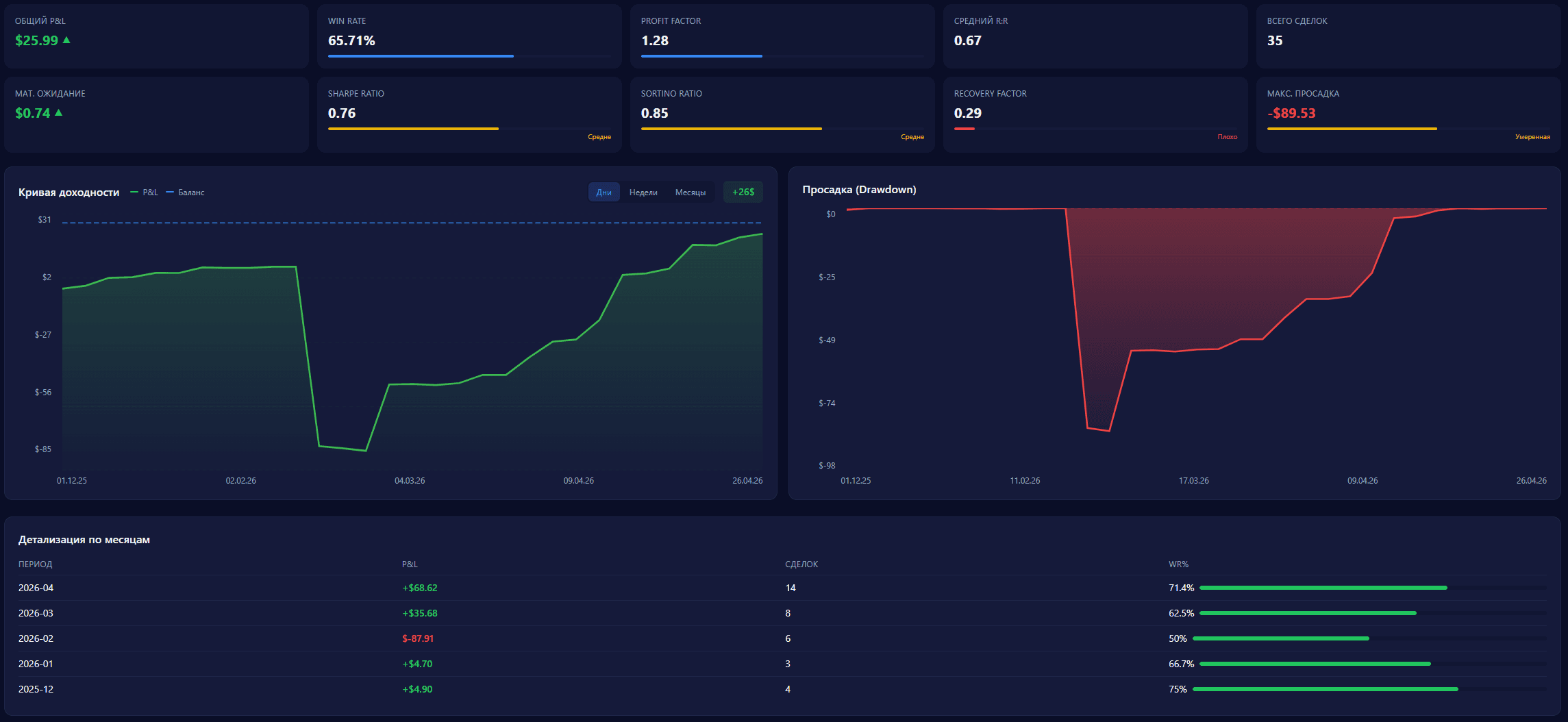The height and width of the screenshot is (722, 1568).
Task: Click the 02.02.26 date on equity chart axis
Action: tap(241, 481)
